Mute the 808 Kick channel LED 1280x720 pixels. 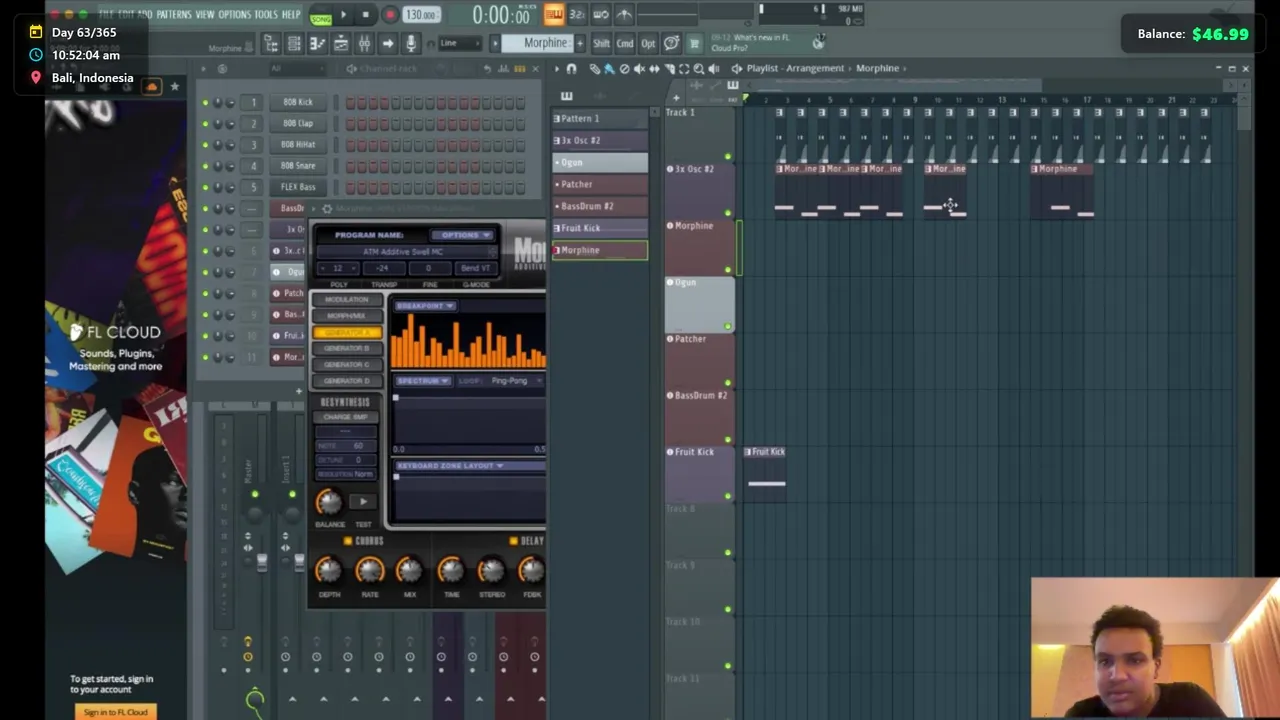206,103
